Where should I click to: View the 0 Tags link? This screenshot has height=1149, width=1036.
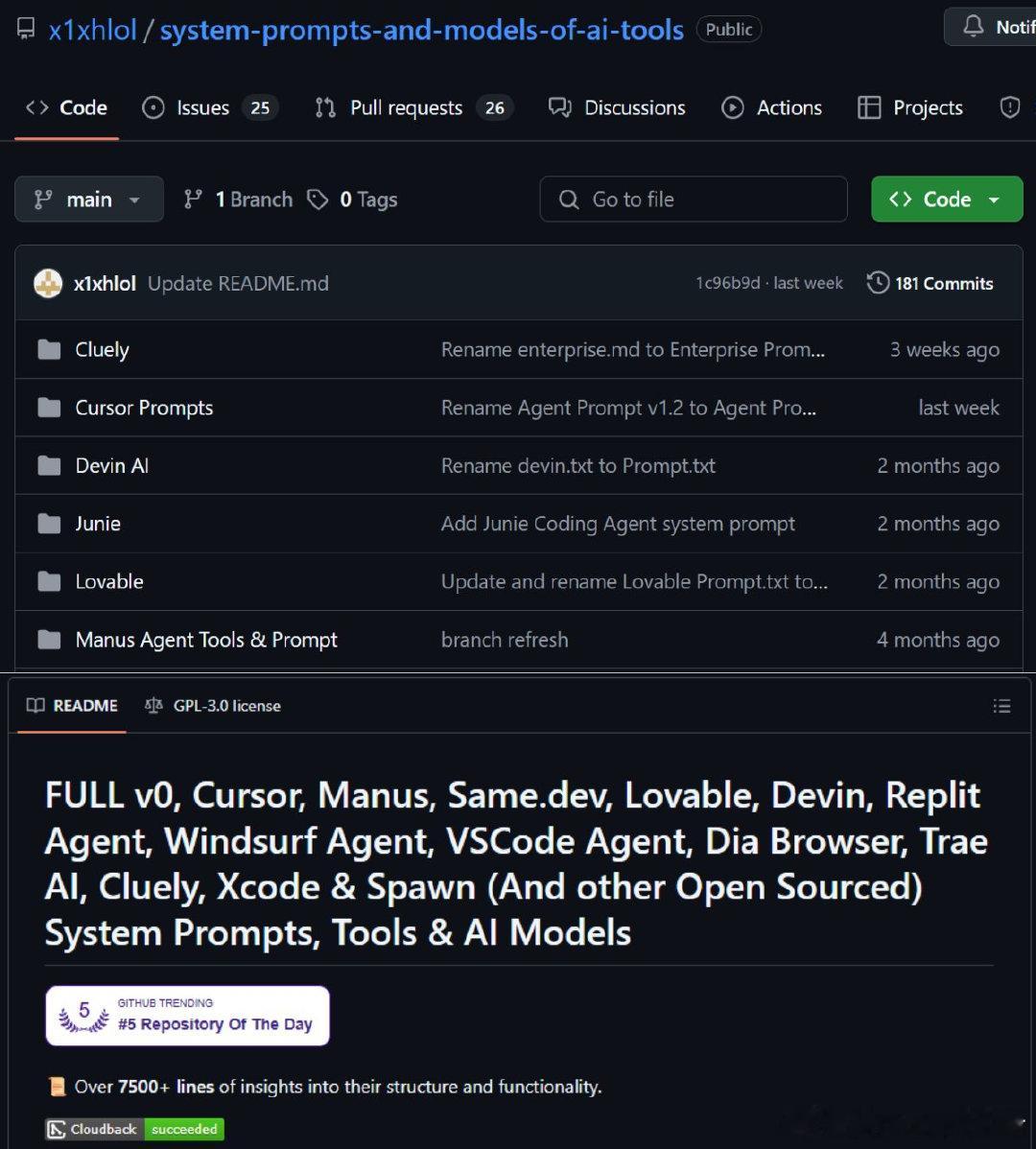tap(352, 199)
